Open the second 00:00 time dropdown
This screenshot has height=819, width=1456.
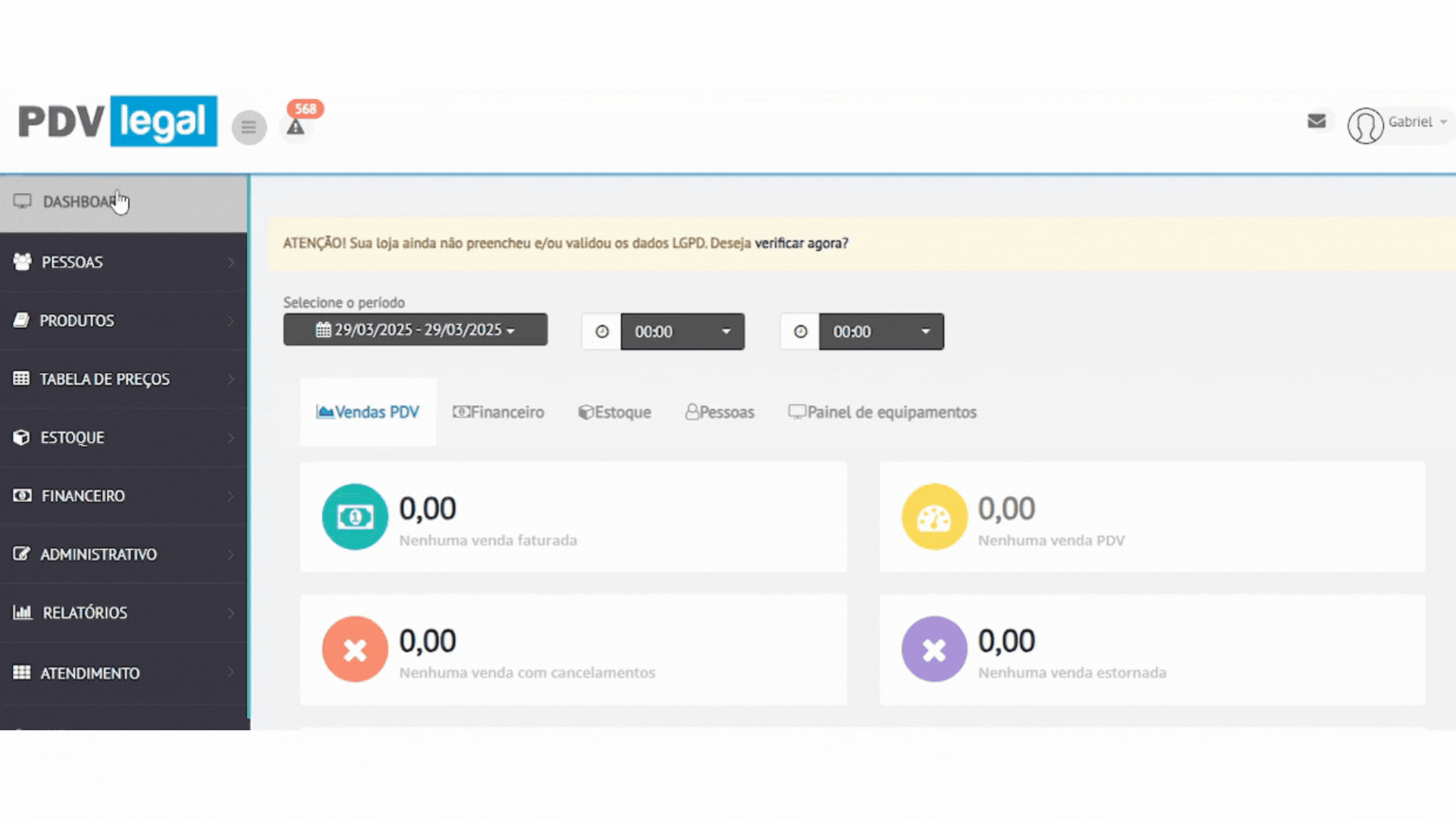pos(880,332)
